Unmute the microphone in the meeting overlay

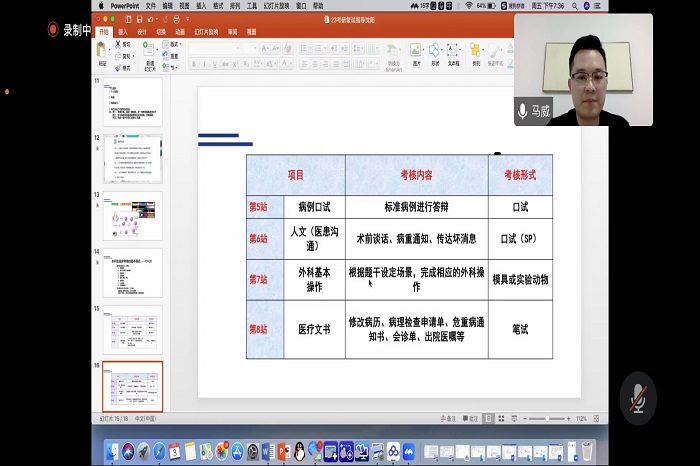pyautogui.click(x=637, y=399)
